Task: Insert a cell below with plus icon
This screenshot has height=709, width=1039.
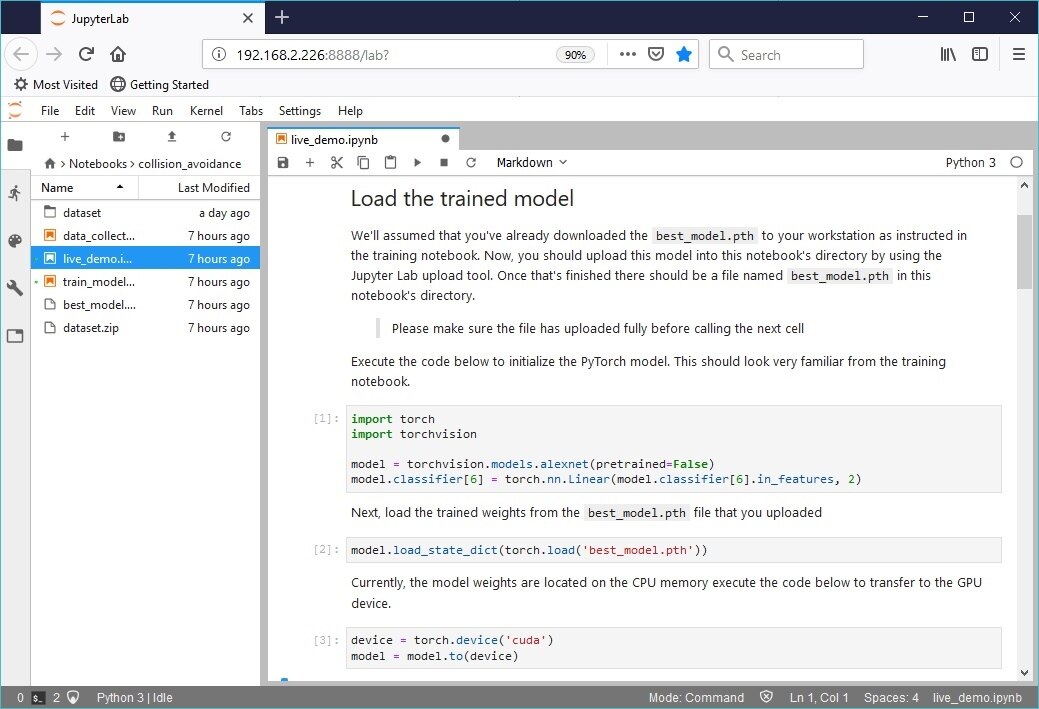Action: pos(310,162)
